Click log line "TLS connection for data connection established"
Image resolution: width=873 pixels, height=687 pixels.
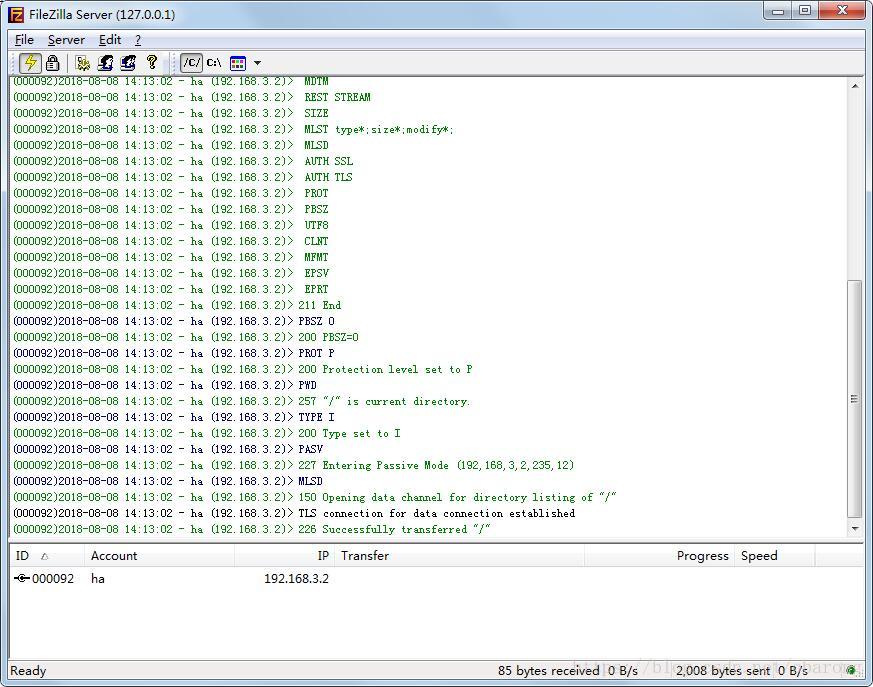point(294,513)
